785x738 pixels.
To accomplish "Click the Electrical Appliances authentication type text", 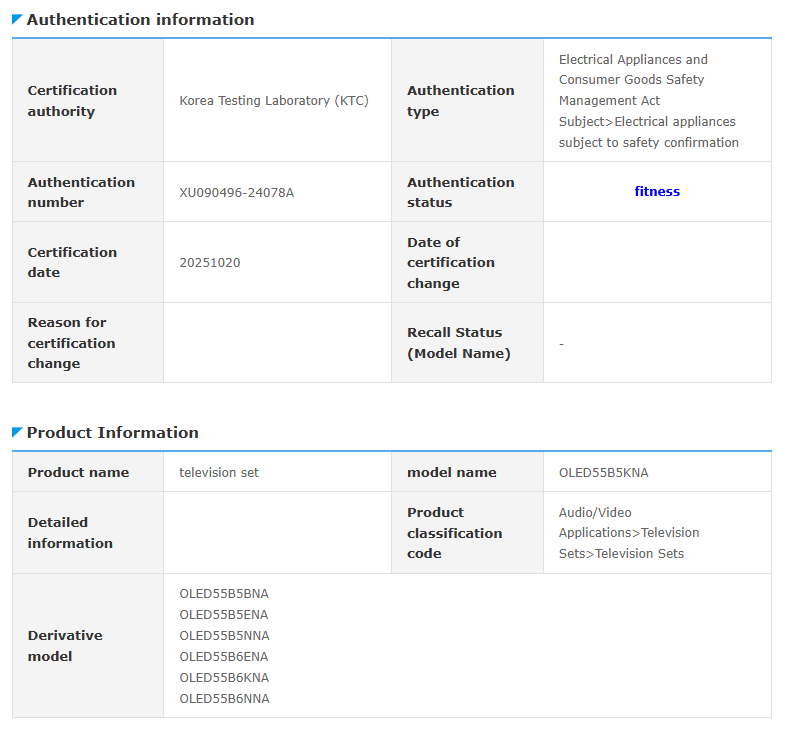I will tap(648, 101).
